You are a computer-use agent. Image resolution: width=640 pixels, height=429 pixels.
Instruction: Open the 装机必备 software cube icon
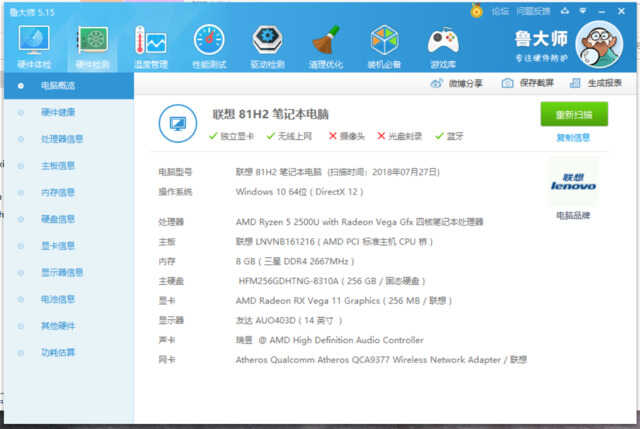click(384, 46)
